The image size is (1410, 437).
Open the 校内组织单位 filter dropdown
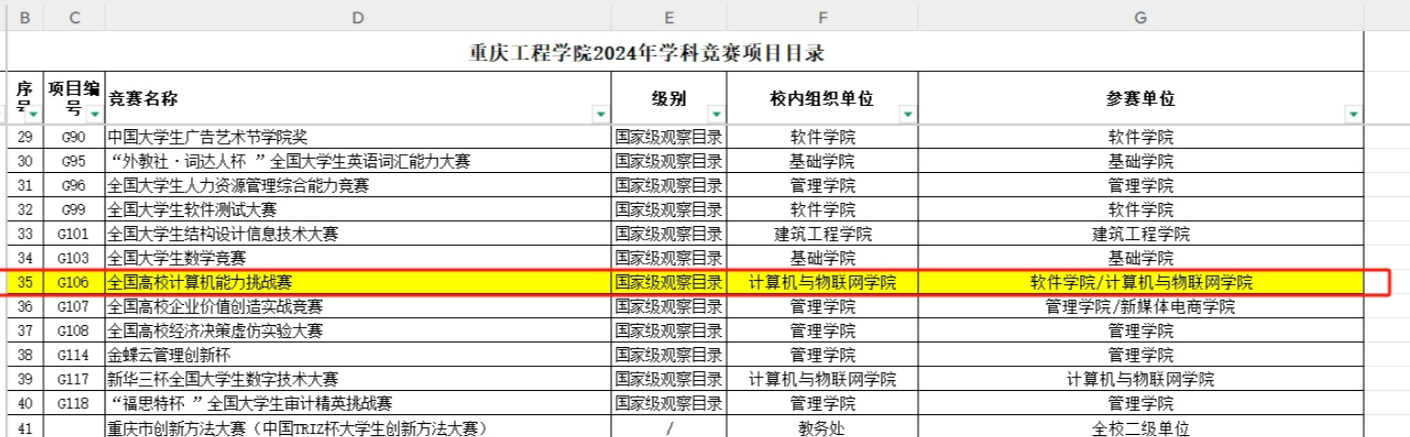(908, 116)
